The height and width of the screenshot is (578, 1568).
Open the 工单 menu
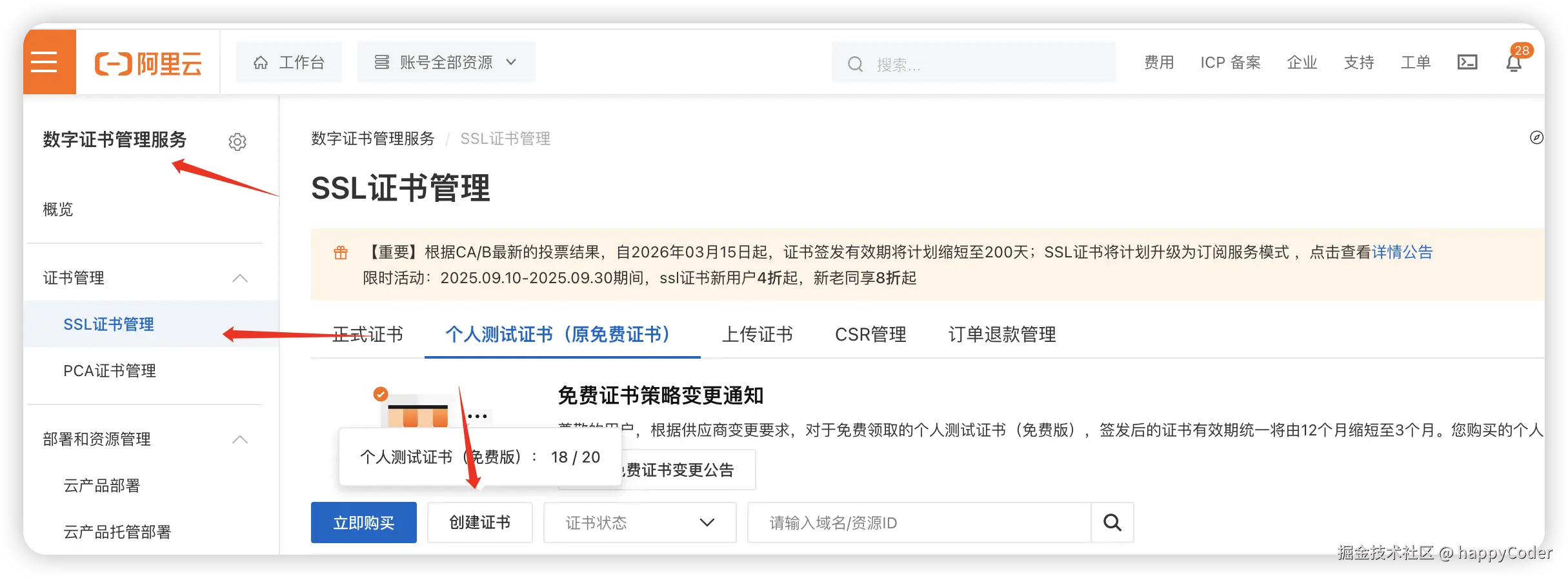(x=1416, y=63)
